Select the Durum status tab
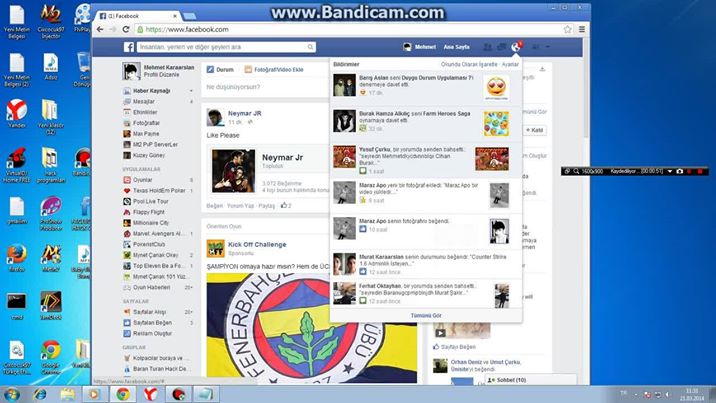This screenshot has width=716, height=403. (220, 70)
